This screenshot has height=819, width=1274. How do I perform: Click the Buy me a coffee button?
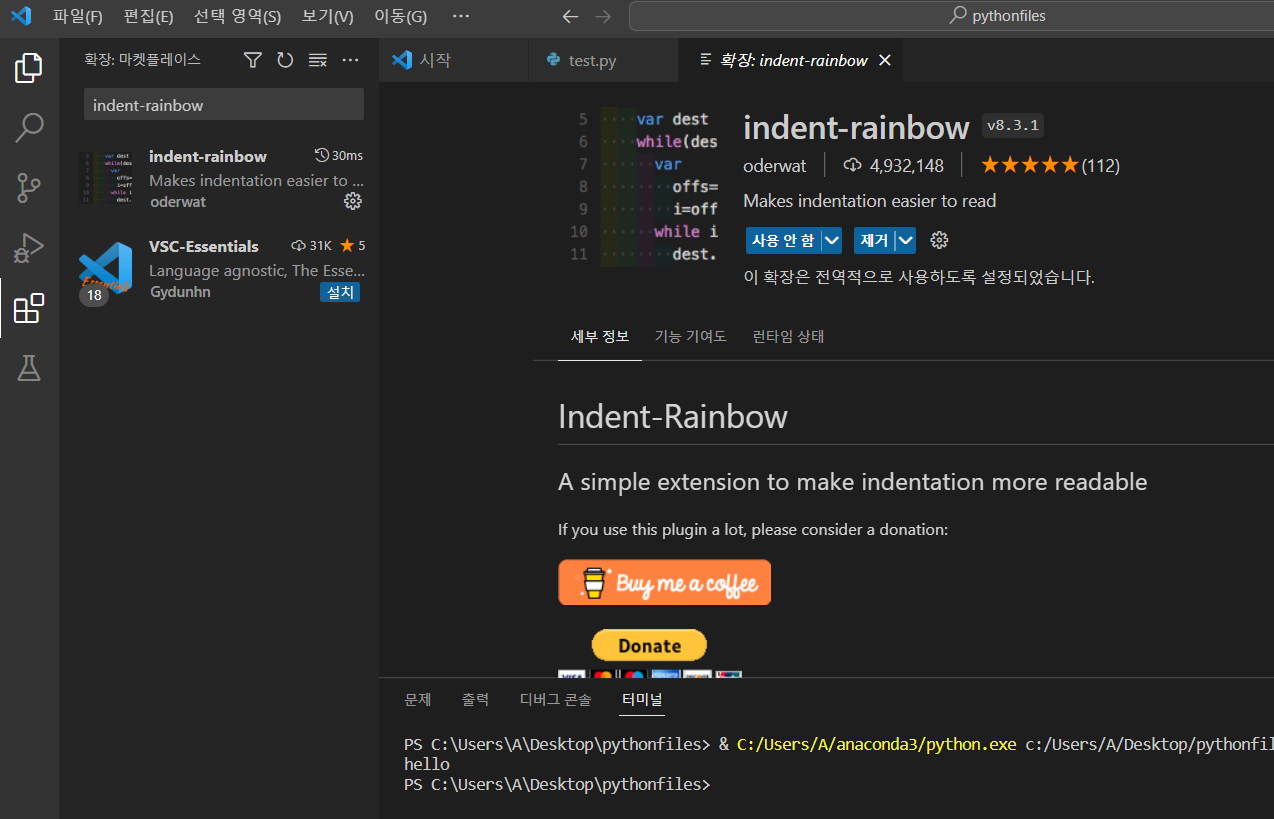tap(664, 582)
